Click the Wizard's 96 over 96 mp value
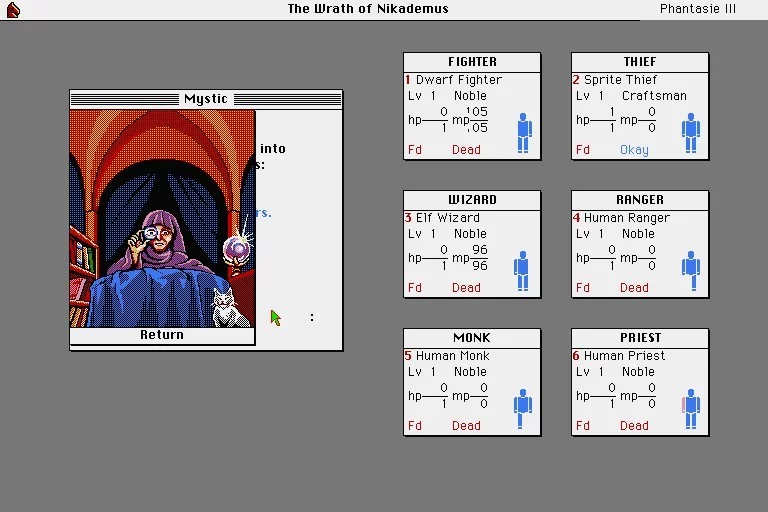The height and width of the screenshot is (512, 768). tap(480, 258)
